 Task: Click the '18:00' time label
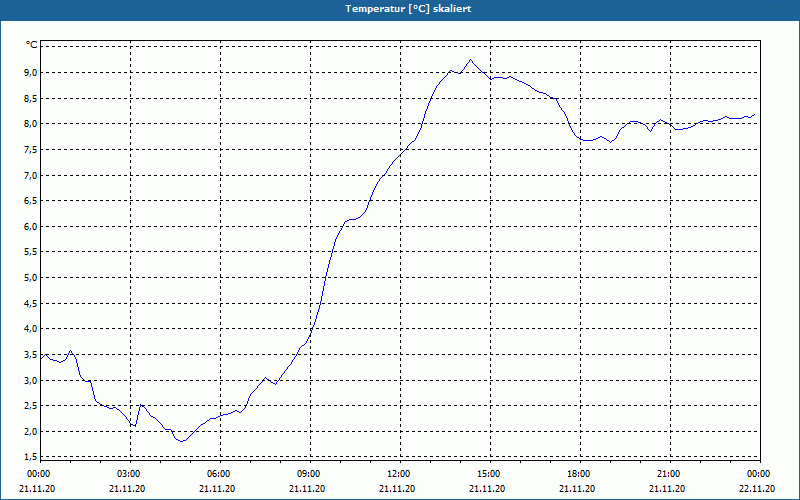coord(578,474)
